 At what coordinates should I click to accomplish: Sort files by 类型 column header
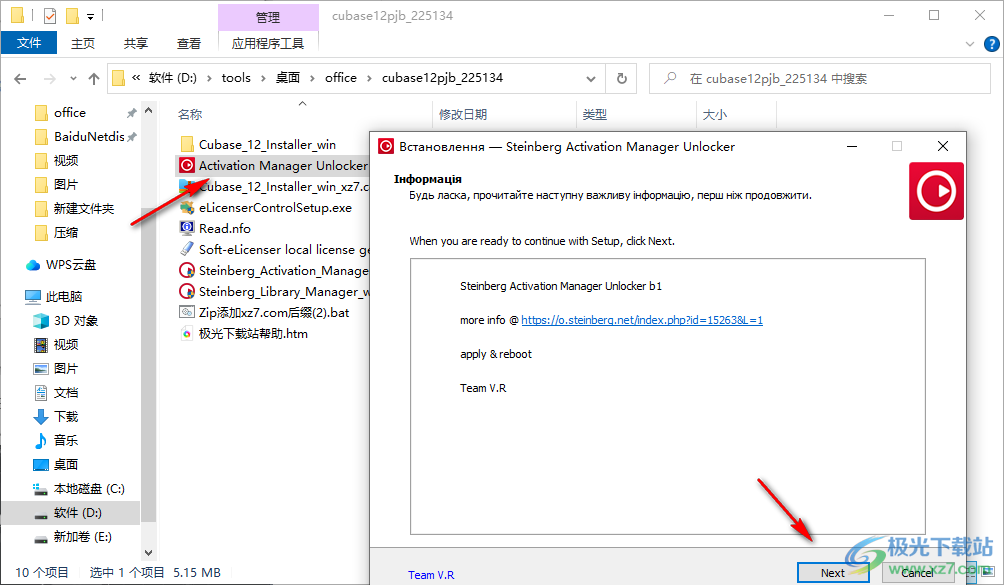tap(594, 115)
